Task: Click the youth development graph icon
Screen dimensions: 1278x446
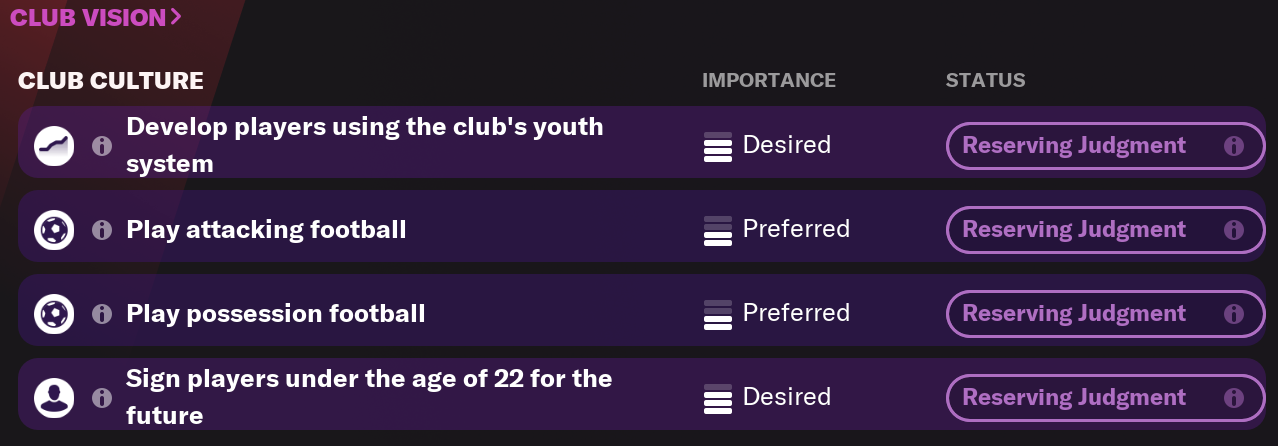Action: (x=53, y=146)
